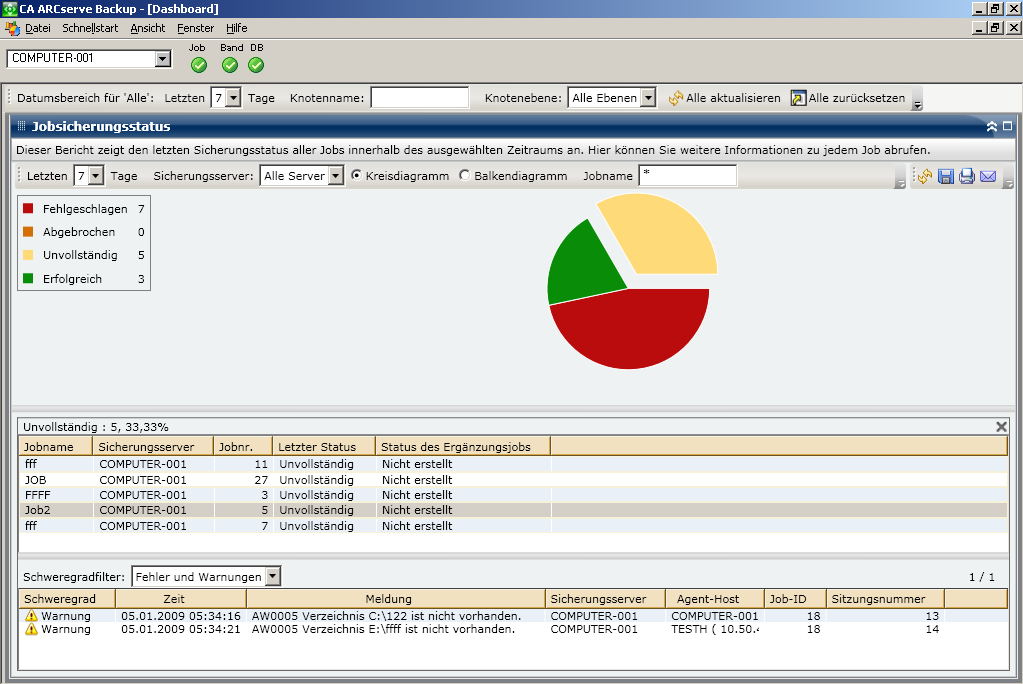Viewport: 1023px width, 684px height.
Task: Open the COMPUTER-001 server dropdown
Action: coord(163,59)
